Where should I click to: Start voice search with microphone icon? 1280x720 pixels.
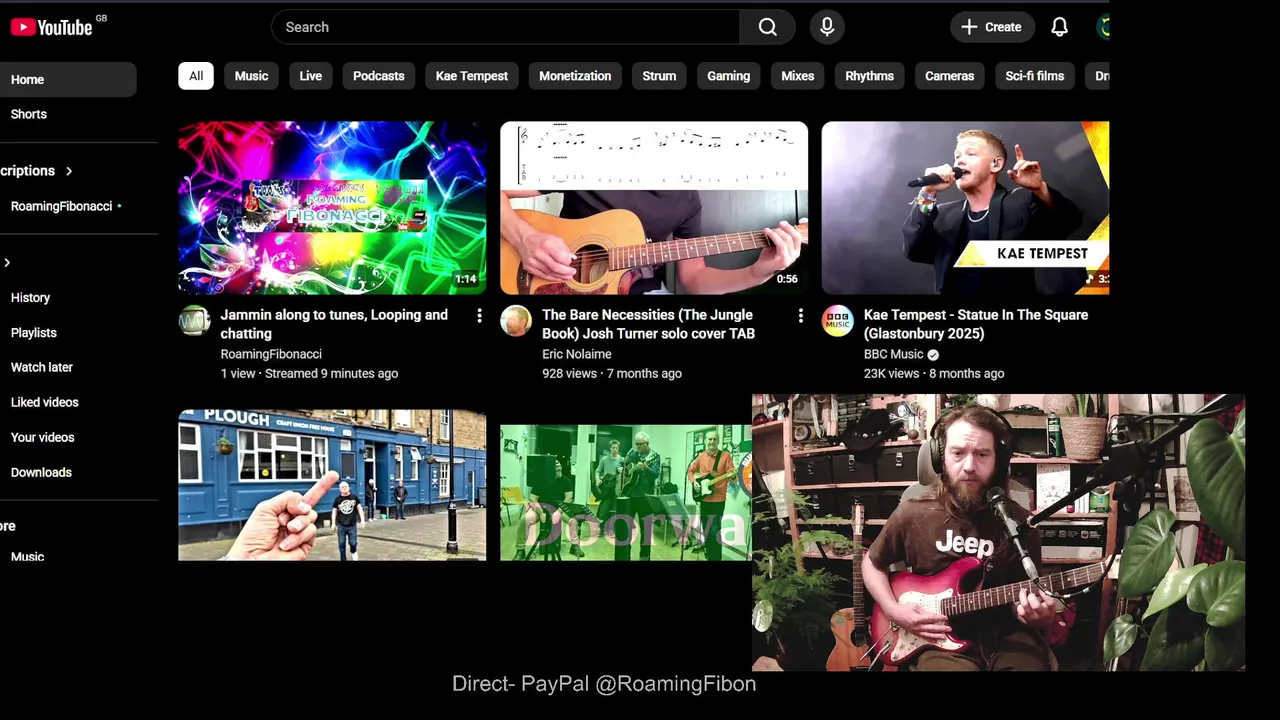click(x=827, y=27)
